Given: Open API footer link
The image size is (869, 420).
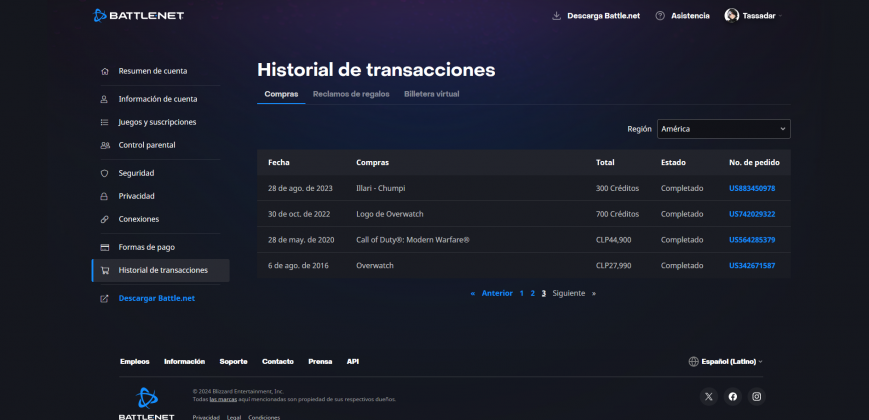Looking at the screenshot, I should [353, 361].
